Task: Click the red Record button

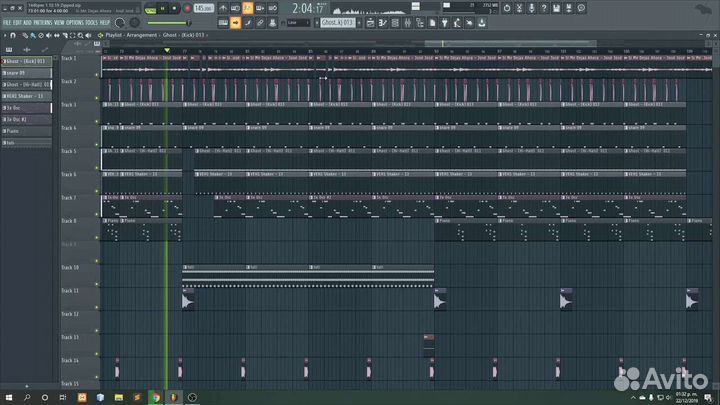Action: (187, 8)
